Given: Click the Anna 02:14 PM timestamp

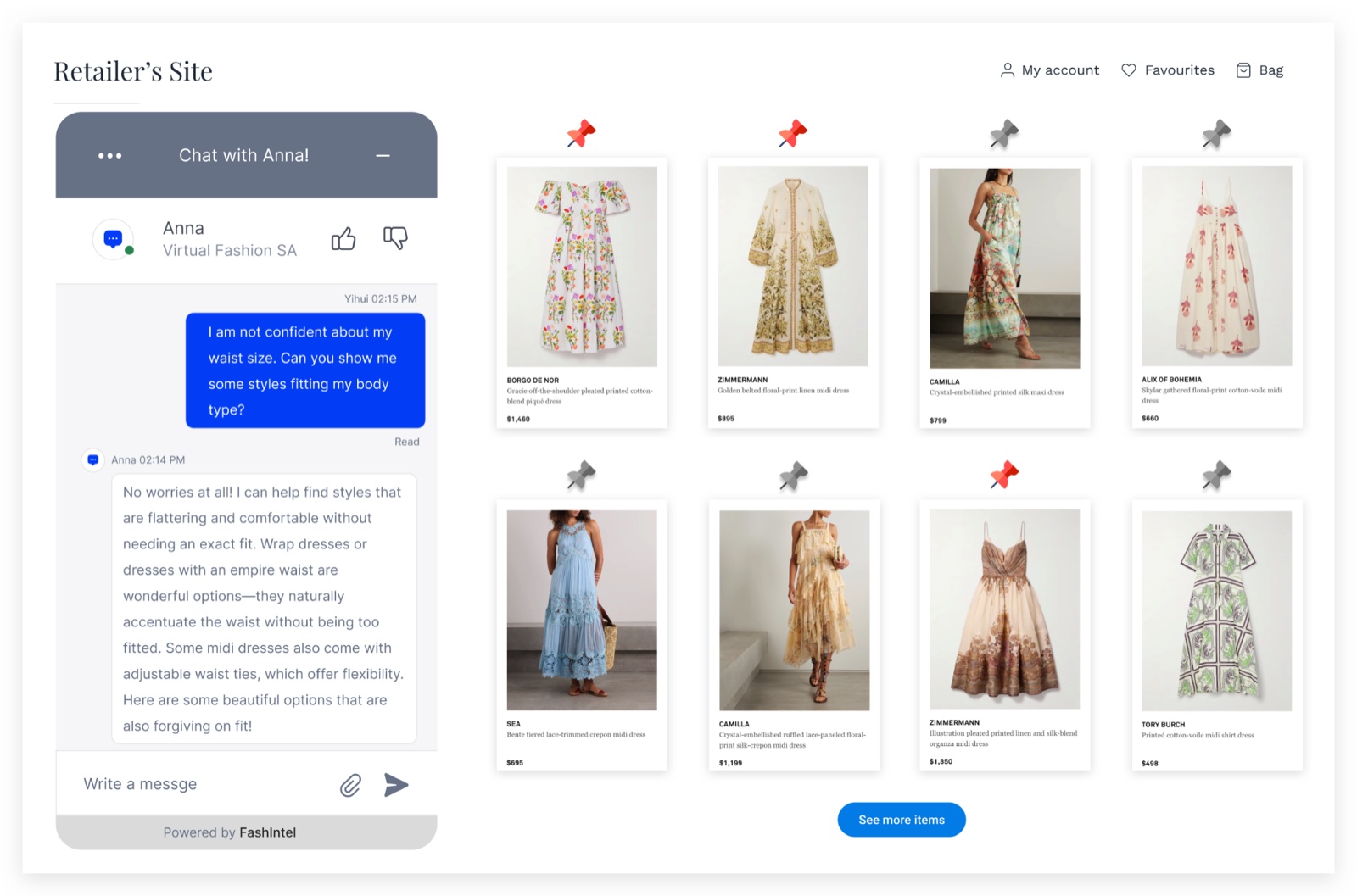Looking at the screenshot, I should 148,459.
